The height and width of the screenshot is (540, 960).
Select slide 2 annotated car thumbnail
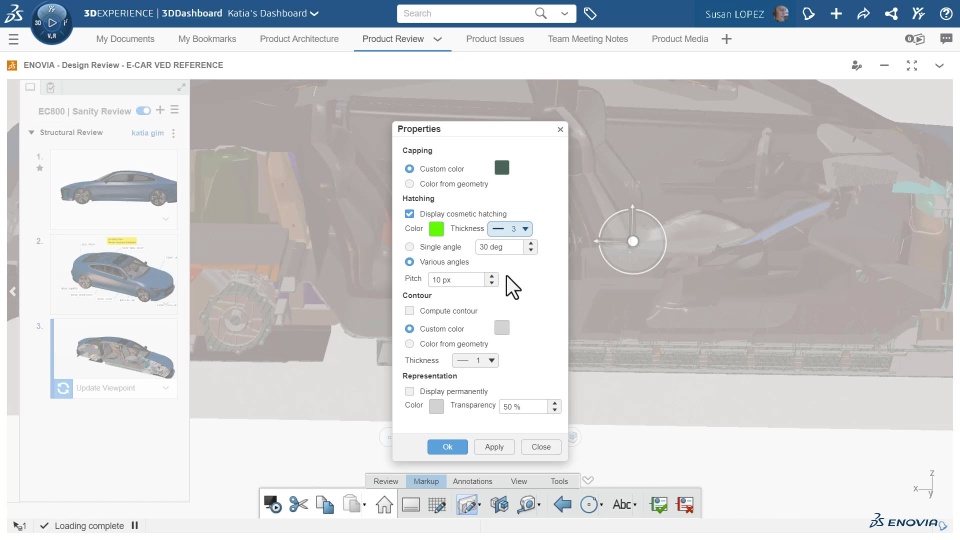(114, 274)
